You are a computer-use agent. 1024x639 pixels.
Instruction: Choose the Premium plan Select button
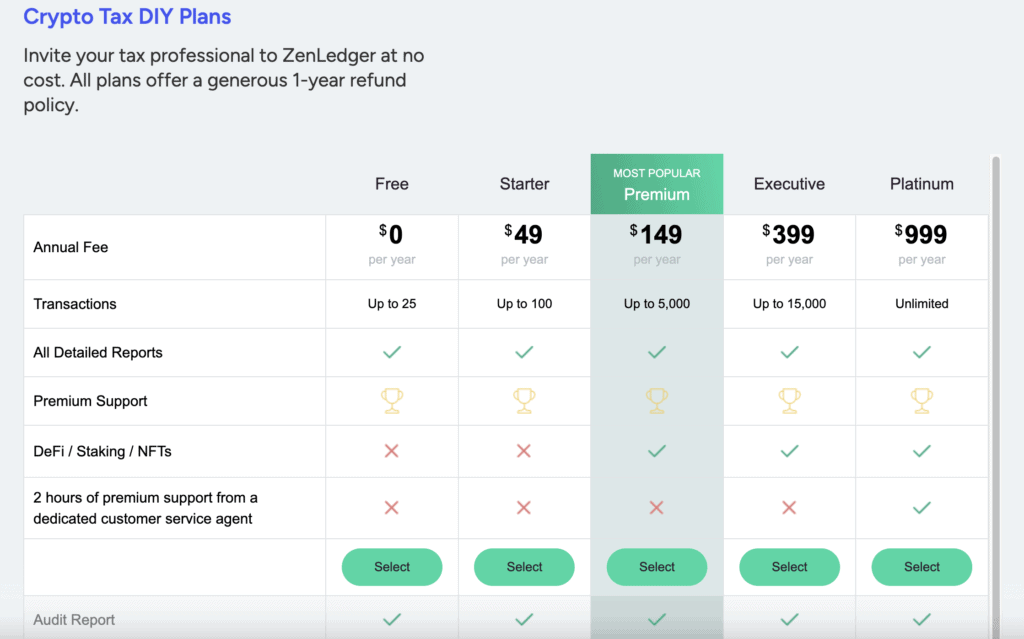tap(656, 566)
